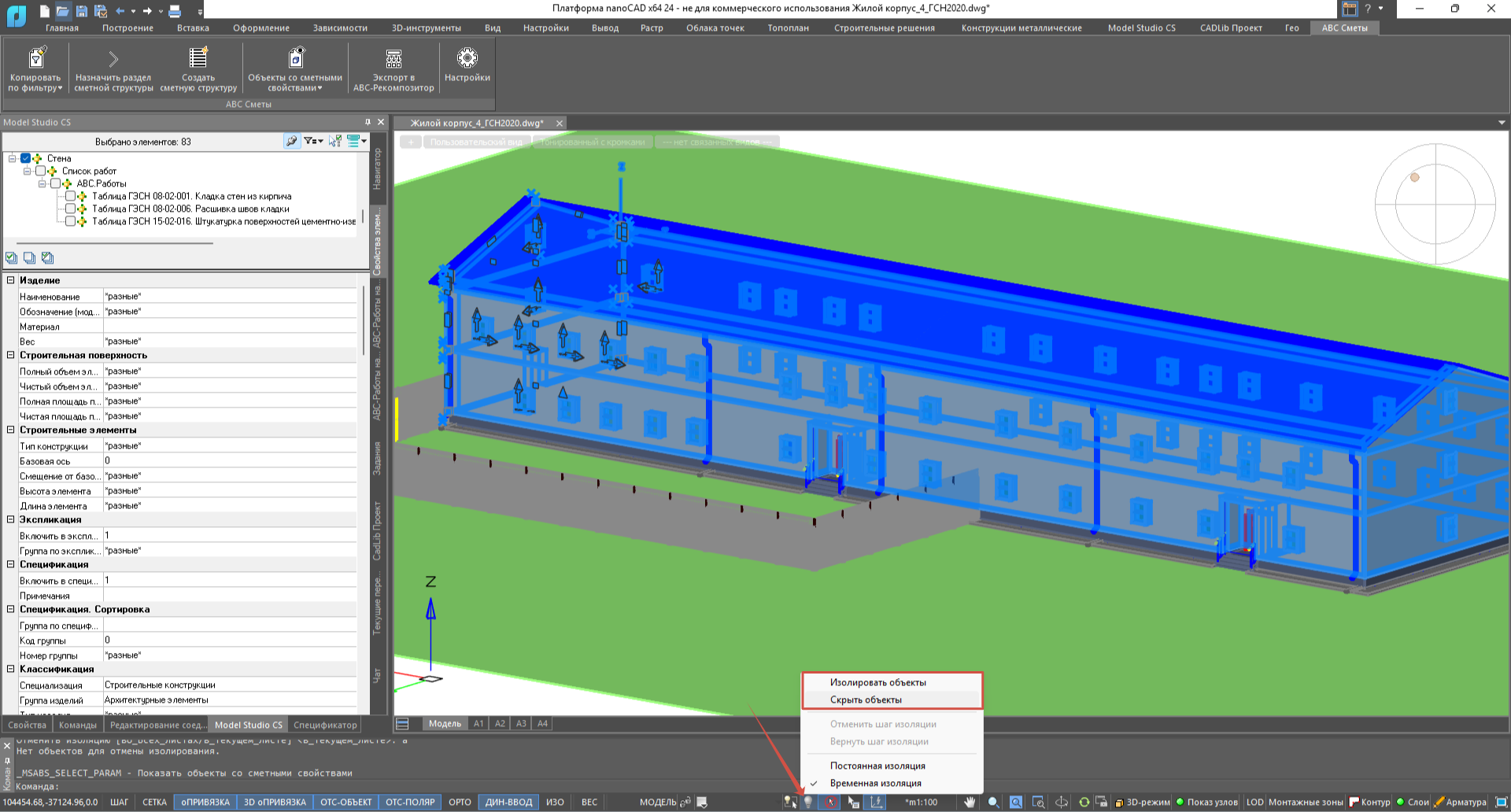Toggle оПРИВЯЗКА snap mode
This screenshot has width=1511, height=812.
coord(205,802)
